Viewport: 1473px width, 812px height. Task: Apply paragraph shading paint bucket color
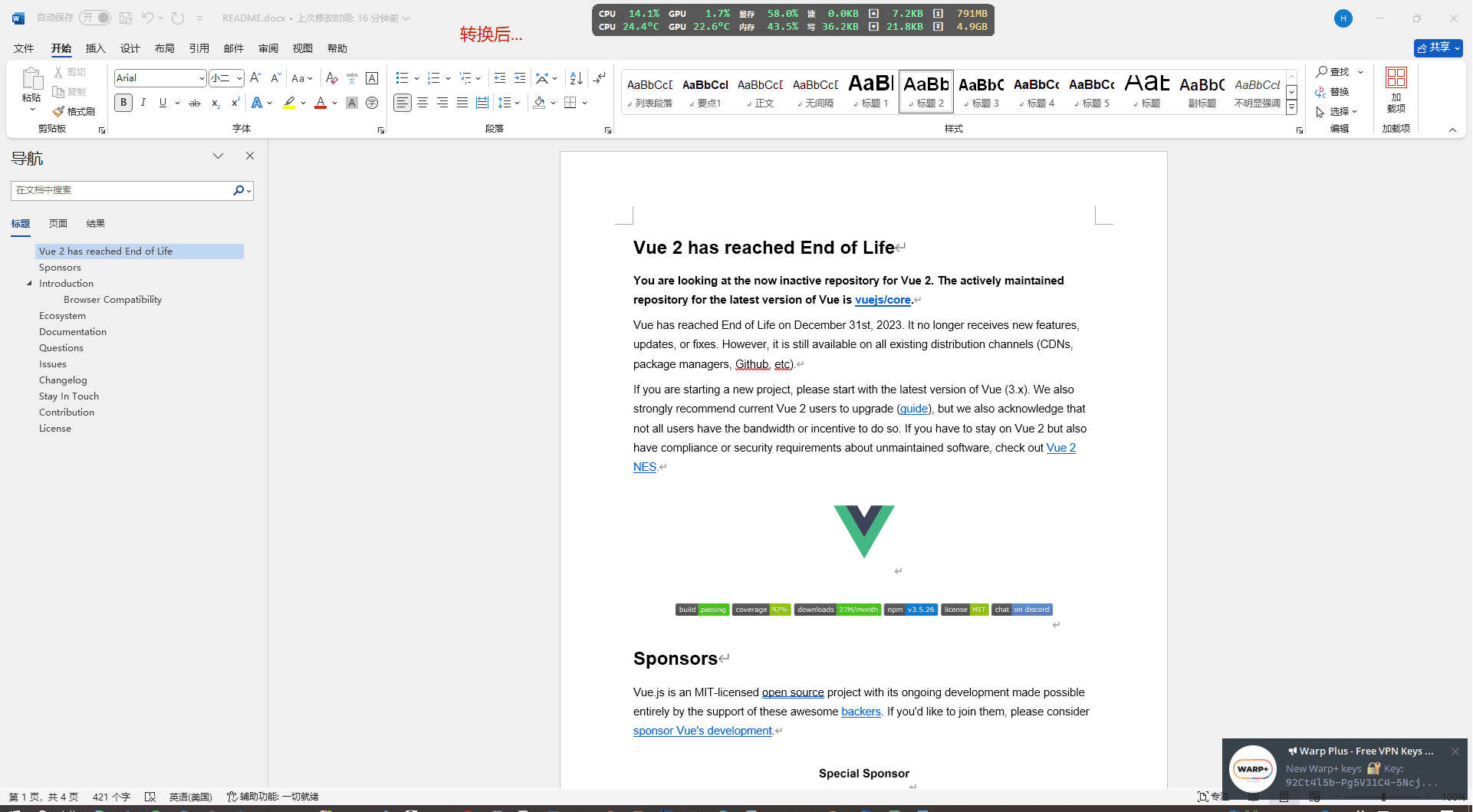pyautogui.click(x=540, y=103)
